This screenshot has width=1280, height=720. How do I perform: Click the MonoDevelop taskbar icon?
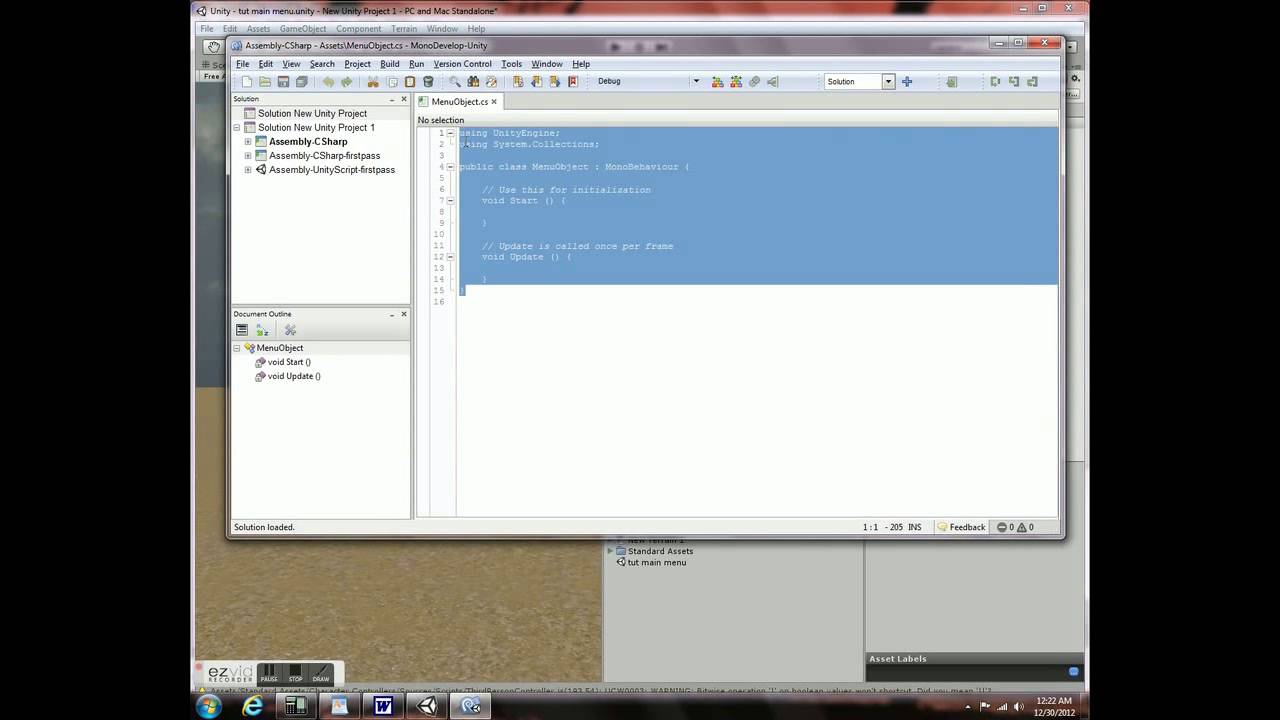pos(471,706)
